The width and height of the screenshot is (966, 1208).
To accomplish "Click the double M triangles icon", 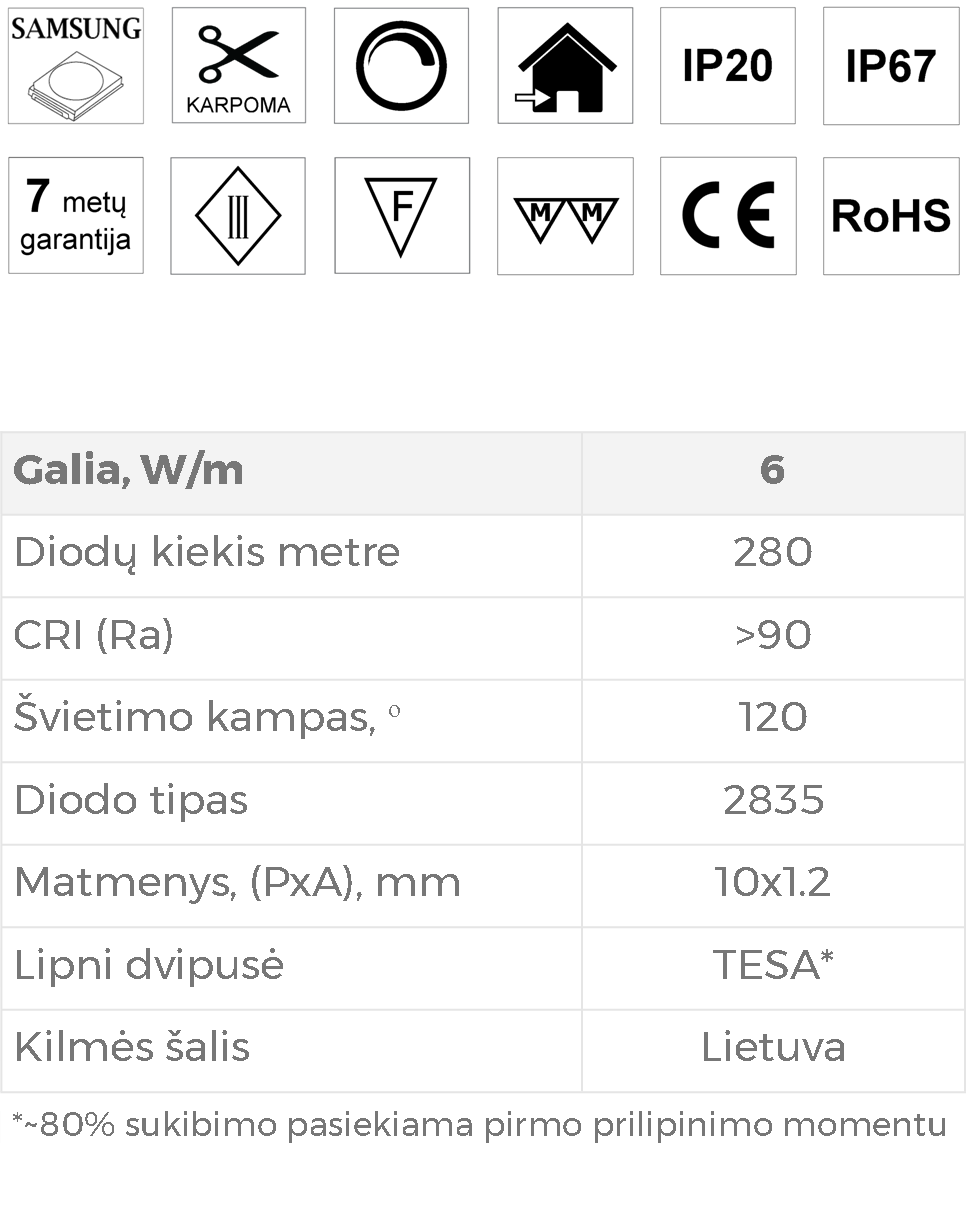I will point(565,215).
